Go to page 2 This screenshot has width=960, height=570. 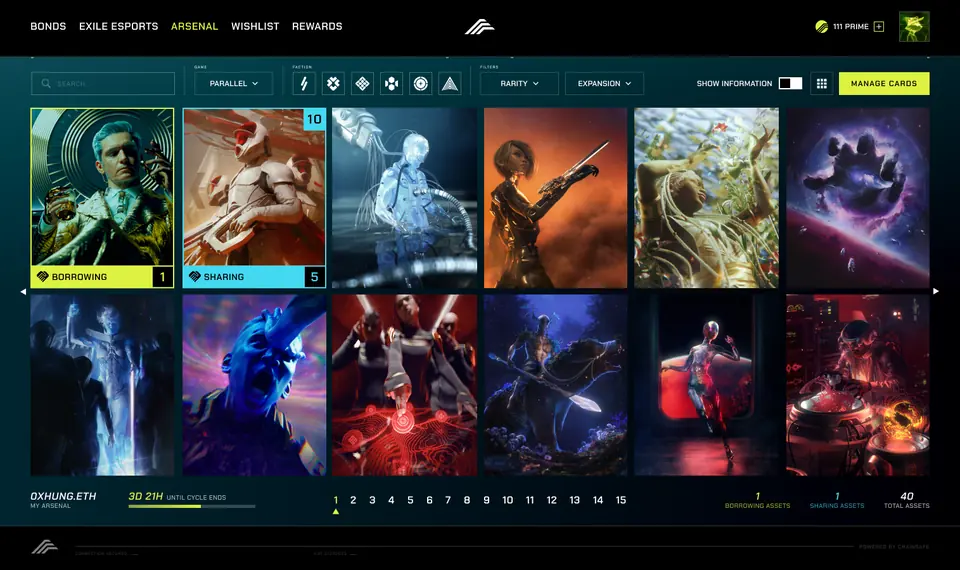coord(353,500)
